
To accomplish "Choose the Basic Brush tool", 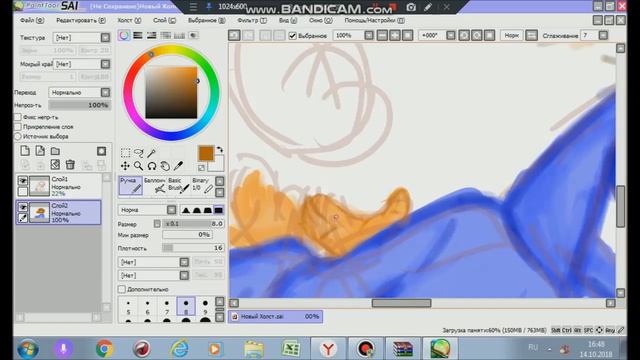I will [178, 185].
